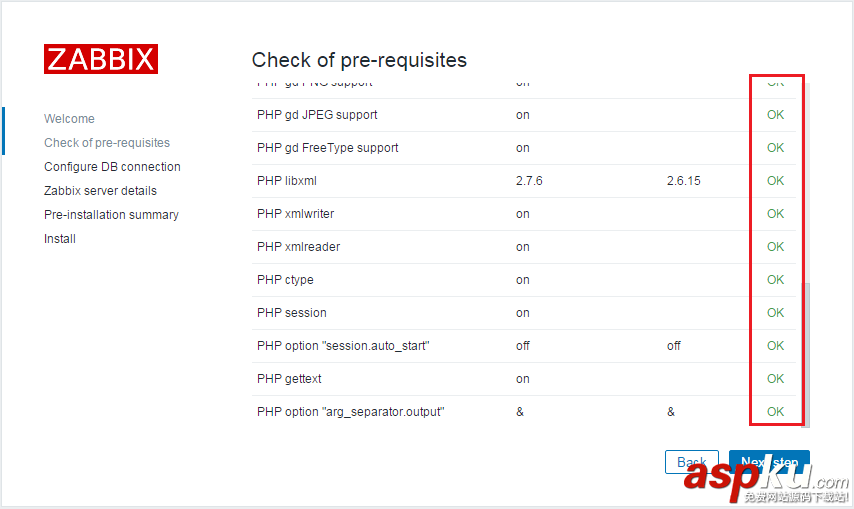
Task: Click the OK status for PHP session
Action: coord(775,313)
